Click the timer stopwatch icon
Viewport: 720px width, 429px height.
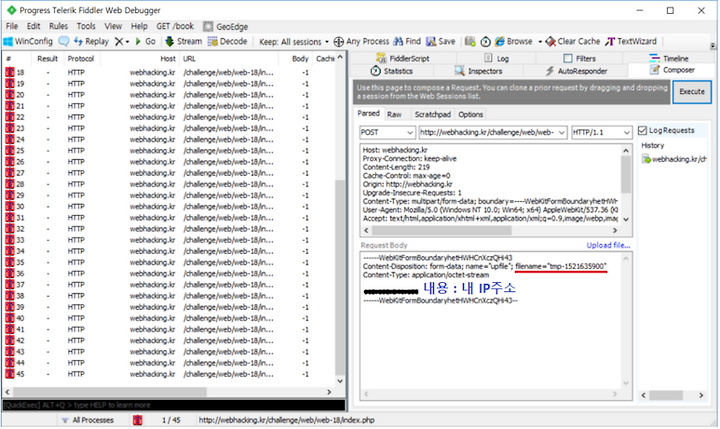click(x=485, y=42)
